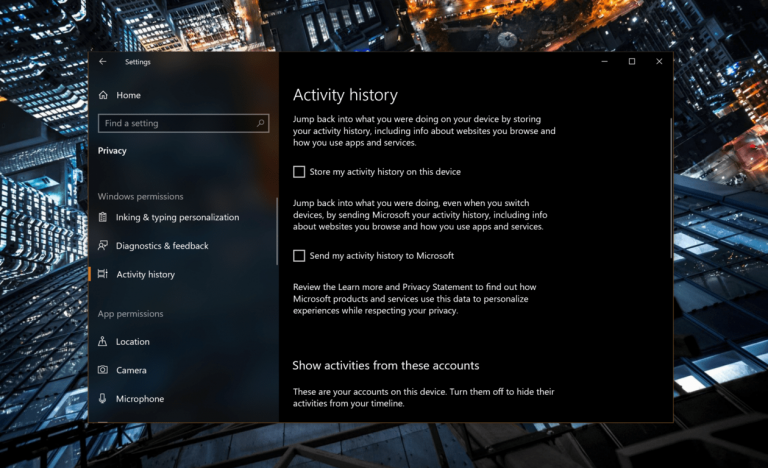Select the Microphone icon in sidebar
This screenshot has height=468, width=768.
pyautogui.click(x=102, y=398)
